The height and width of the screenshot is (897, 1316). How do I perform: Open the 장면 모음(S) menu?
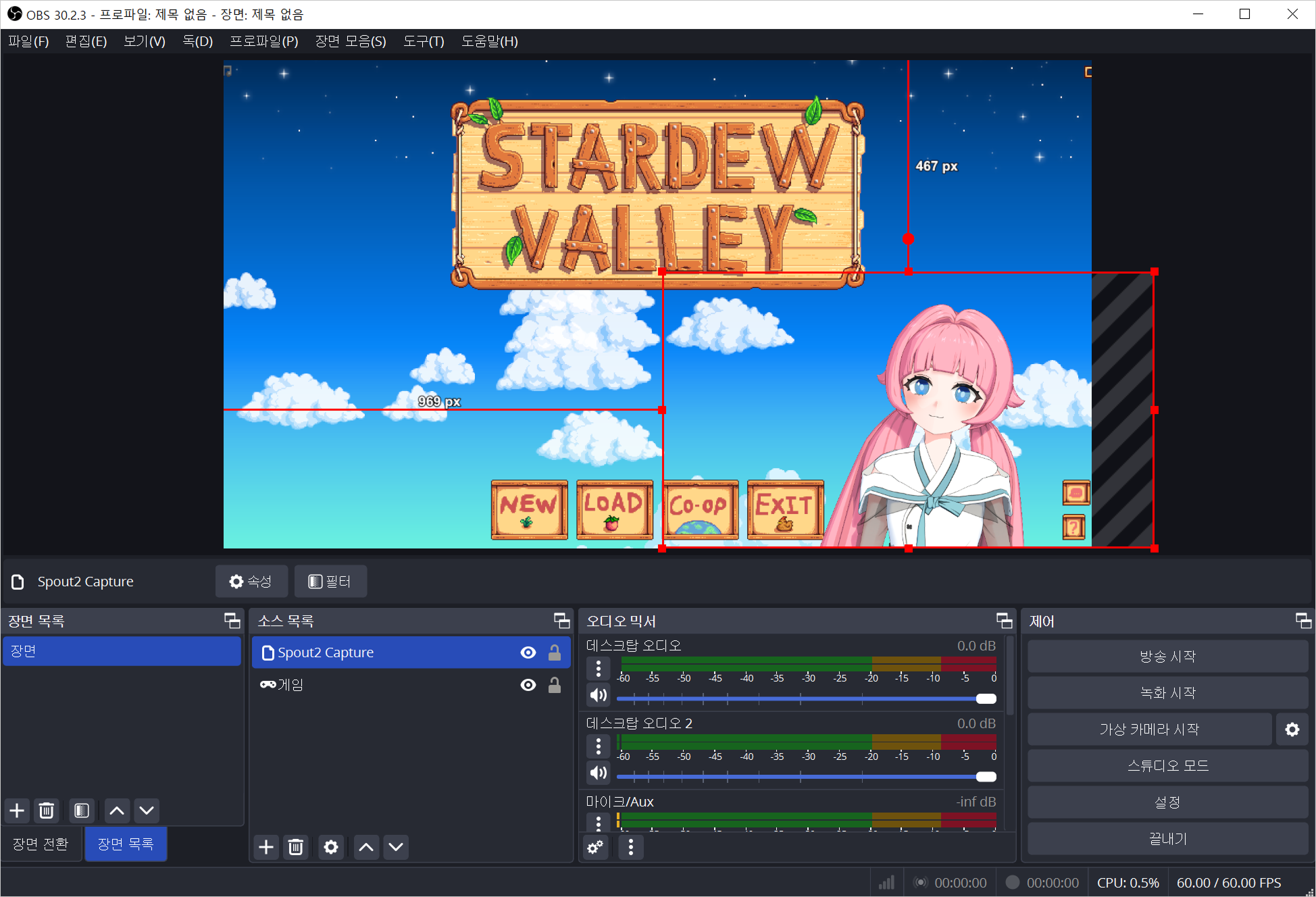click(x=351, y=41)
